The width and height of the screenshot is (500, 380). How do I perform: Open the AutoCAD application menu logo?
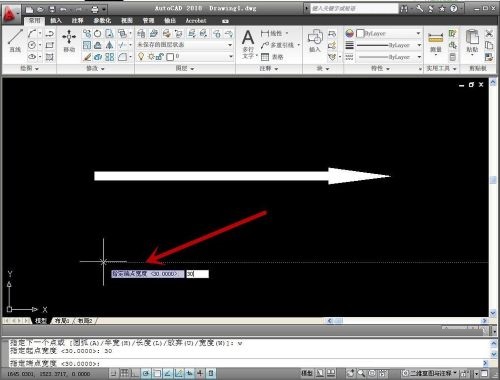coord(10,14)
